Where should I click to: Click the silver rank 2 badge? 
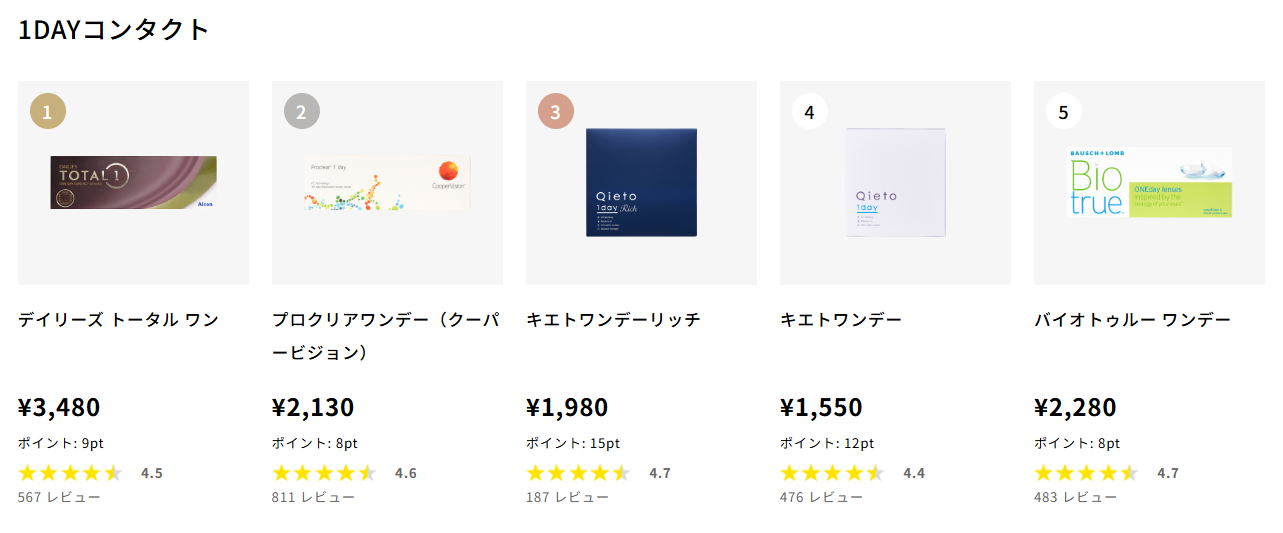302,111
